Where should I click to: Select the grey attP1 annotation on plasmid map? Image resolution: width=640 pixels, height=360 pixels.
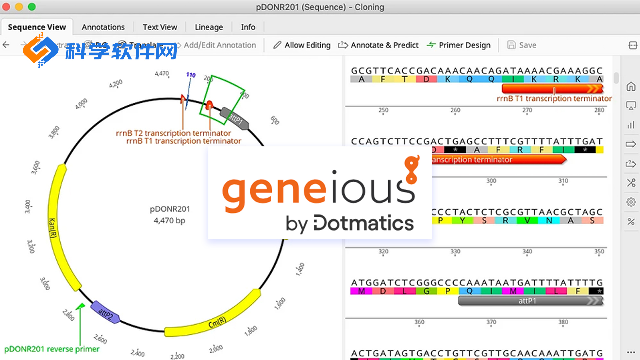pyautogui.click(x=235, y=119)
